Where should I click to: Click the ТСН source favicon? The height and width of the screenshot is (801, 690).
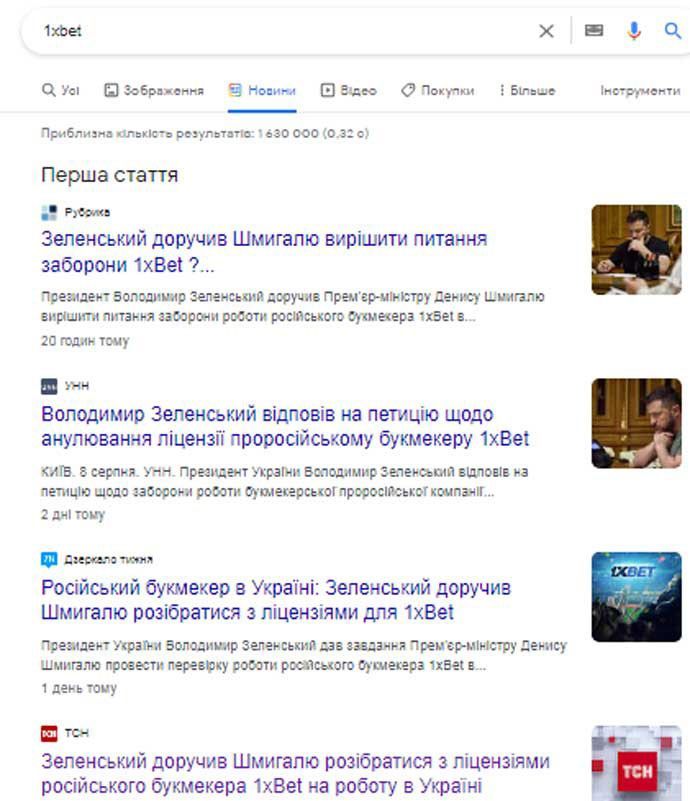(x=49, y=733)
